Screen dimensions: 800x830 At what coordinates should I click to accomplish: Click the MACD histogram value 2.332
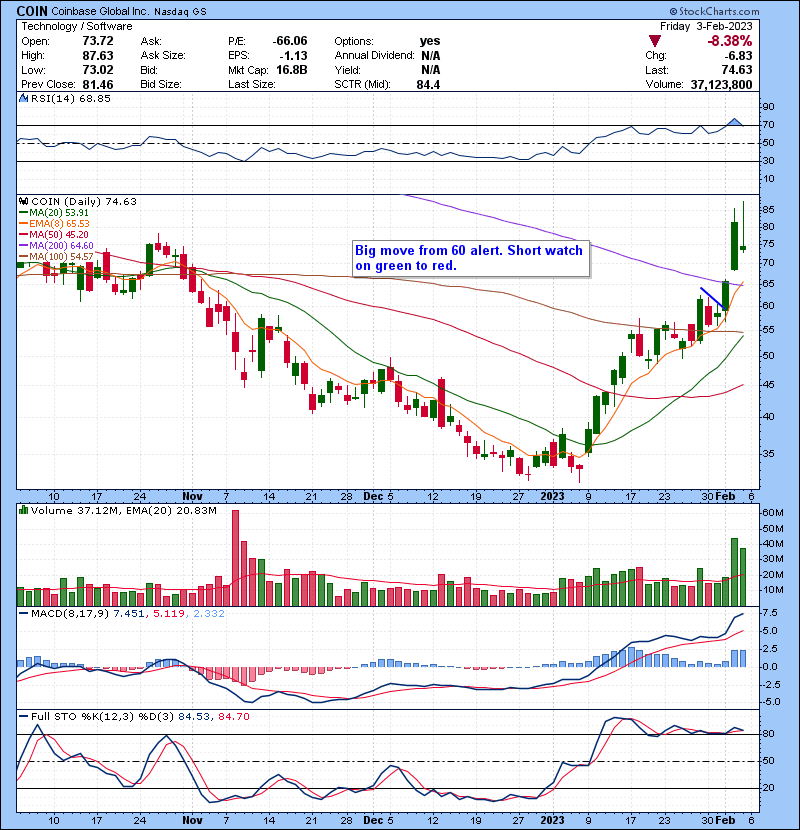click(209, 614)
